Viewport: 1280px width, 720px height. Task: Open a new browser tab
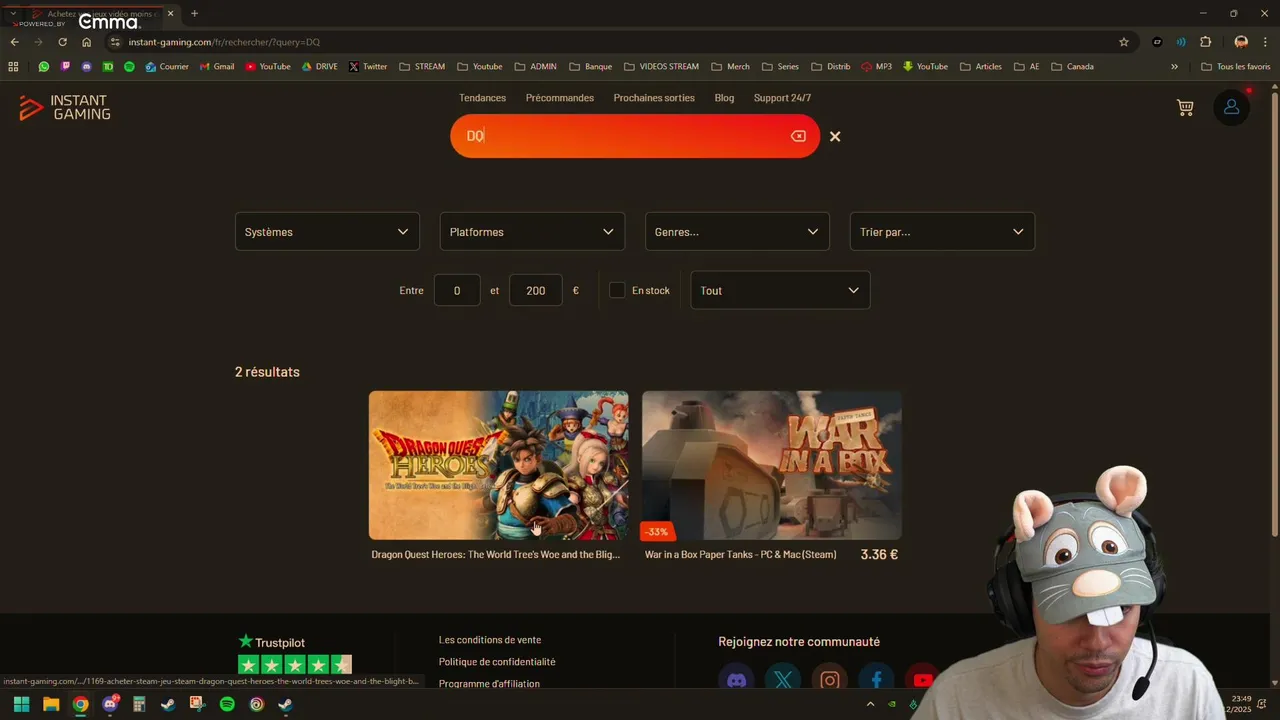pyautogui.click(x=194, y=13)
